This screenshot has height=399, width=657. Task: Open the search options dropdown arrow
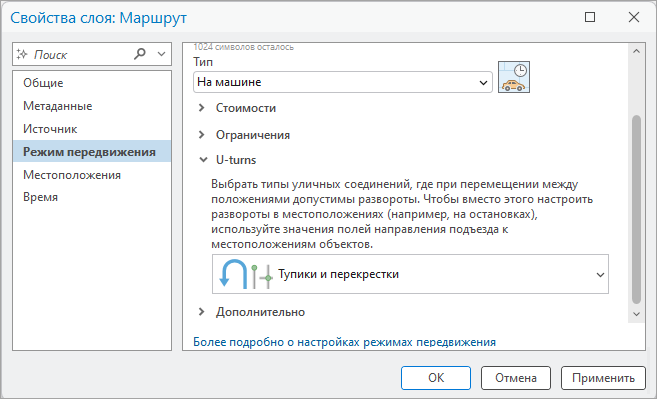161,54
